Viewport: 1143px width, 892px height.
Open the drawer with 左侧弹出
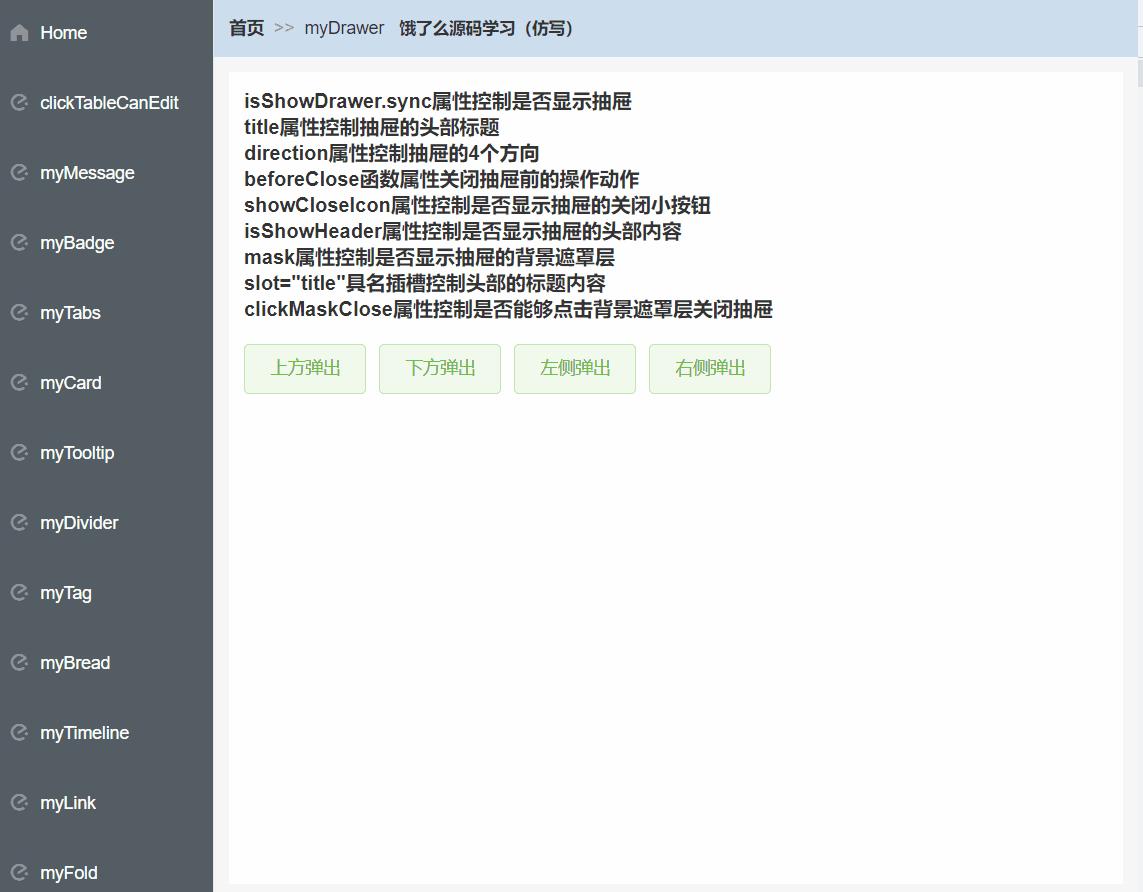tap(574, 369)
